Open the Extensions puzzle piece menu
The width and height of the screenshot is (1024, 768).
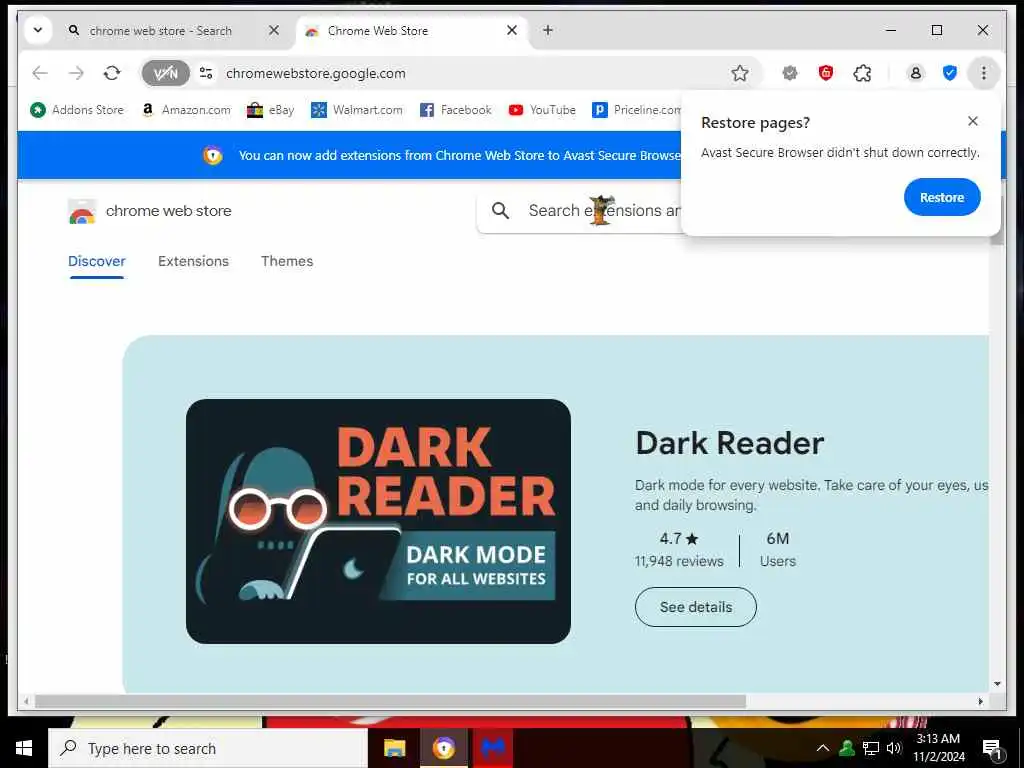(862, 73)
